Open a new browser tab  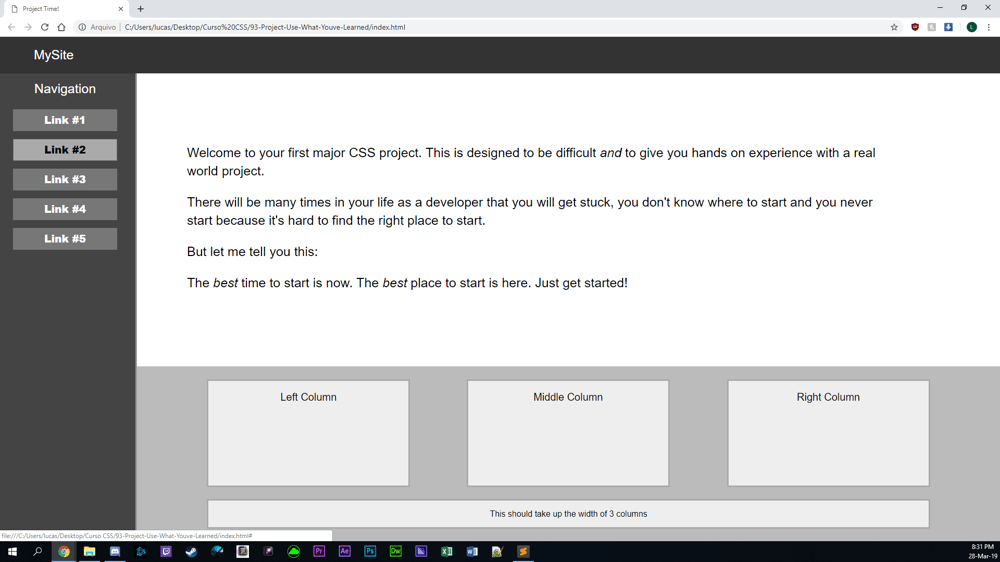point(141,9)
